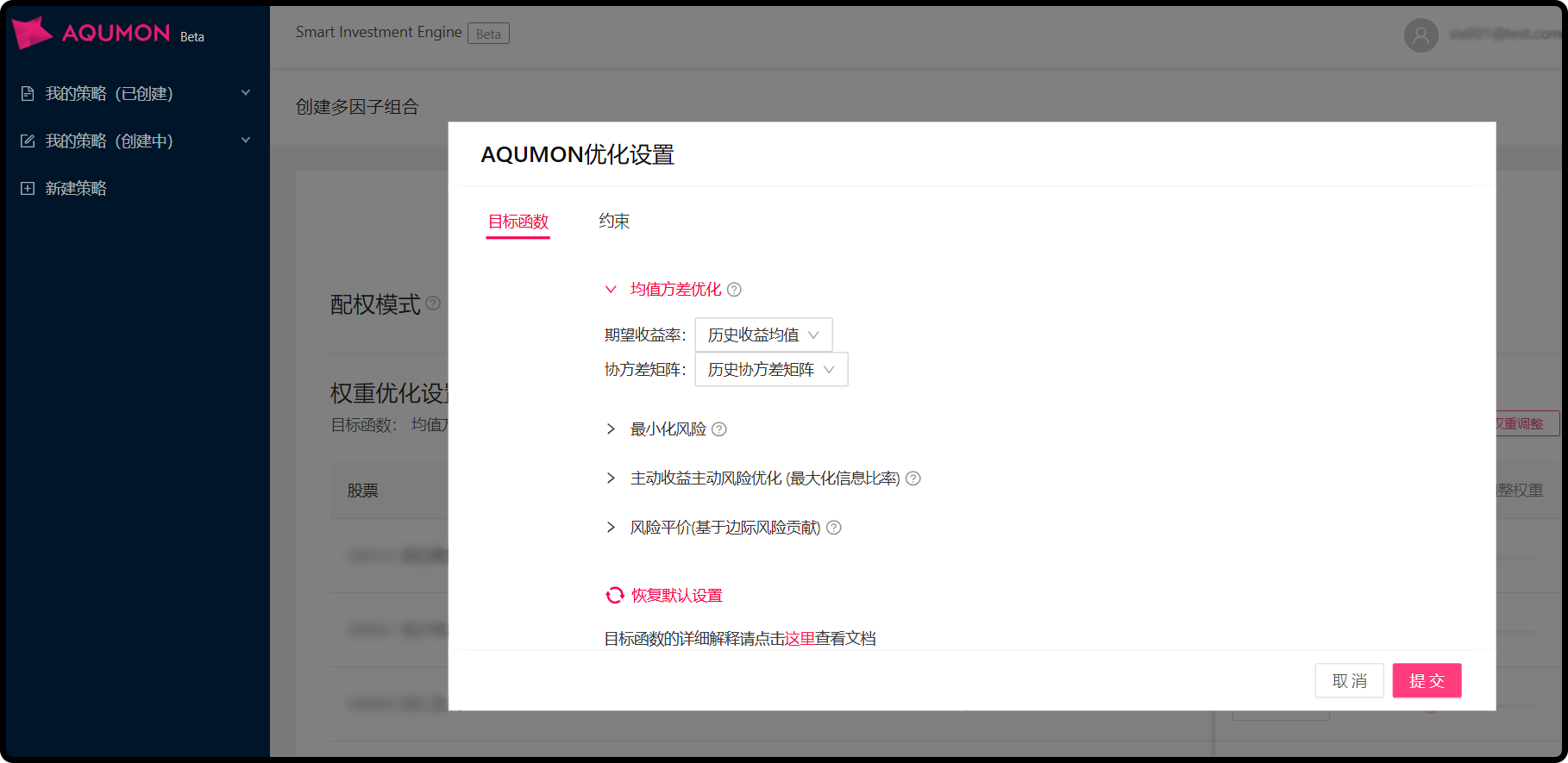Switch to the 目标函数 tab
The height and width of the screenshot is (763, 1568).
[x=518, y=222]
